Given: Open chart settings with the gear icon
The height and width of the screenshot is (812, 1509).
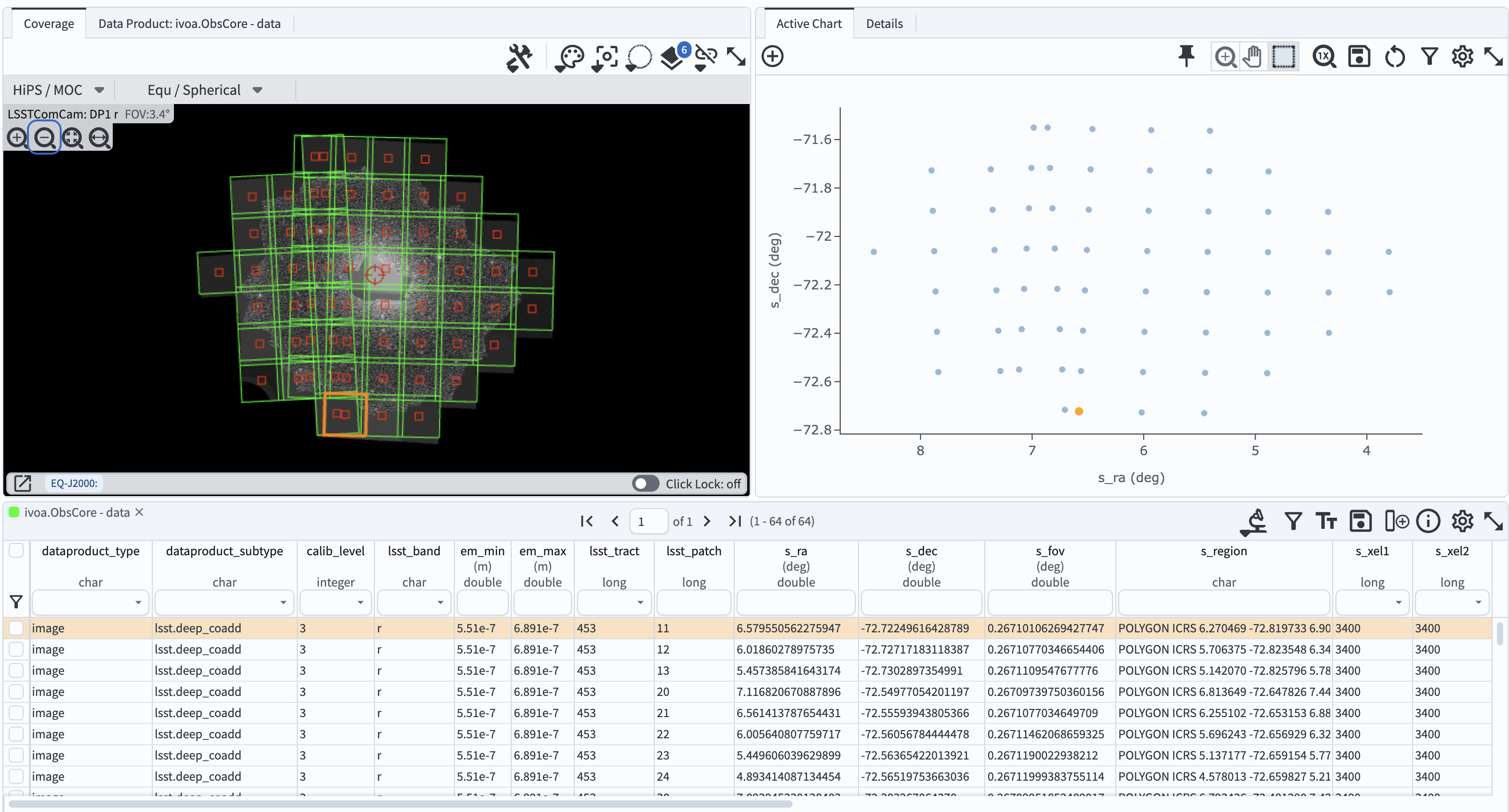Looking at the screenshot, I should tap(1463, 56).
